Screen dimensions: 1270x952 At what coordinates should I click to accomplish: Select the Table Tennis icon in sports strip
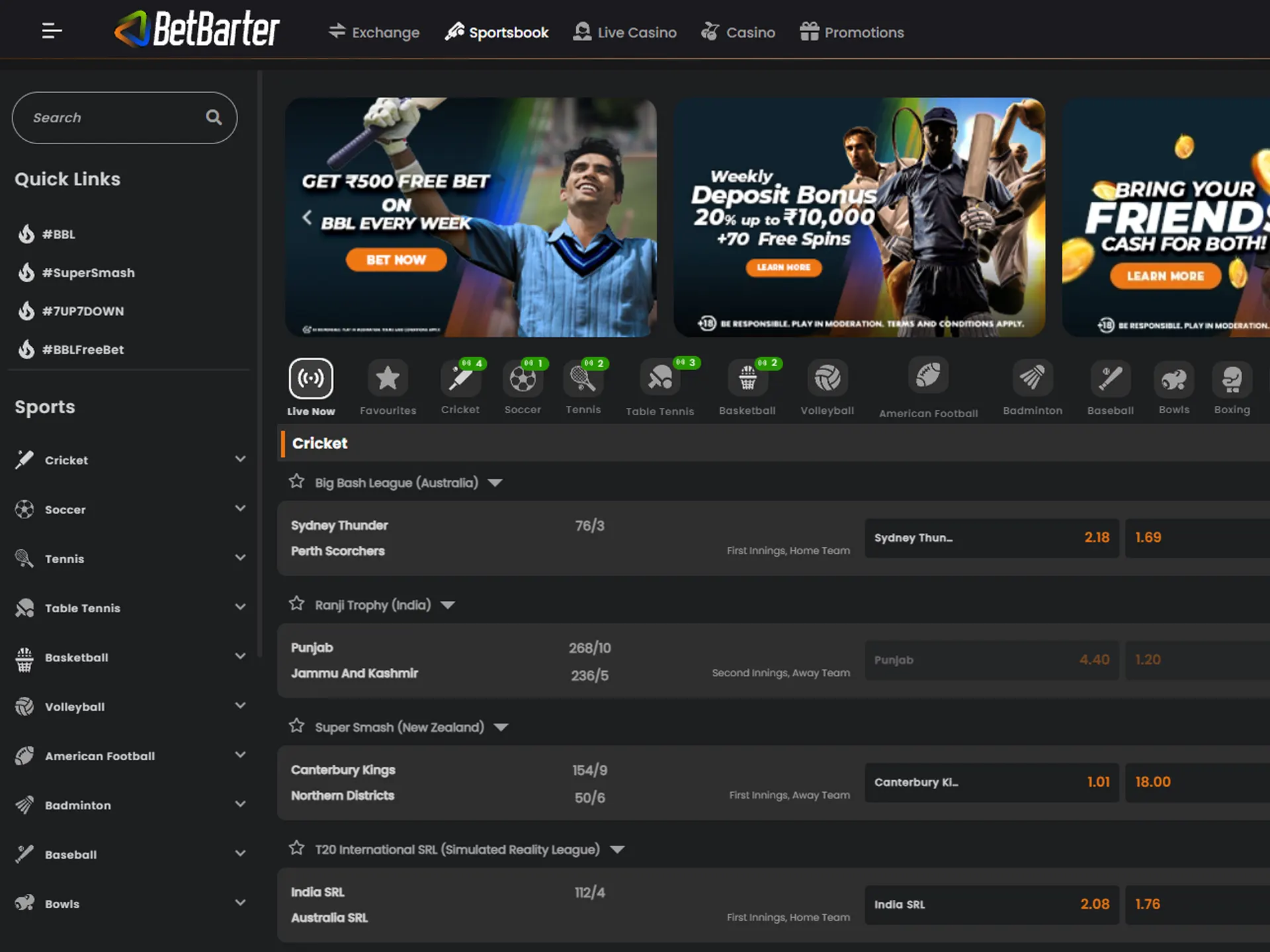click(660, 379)
